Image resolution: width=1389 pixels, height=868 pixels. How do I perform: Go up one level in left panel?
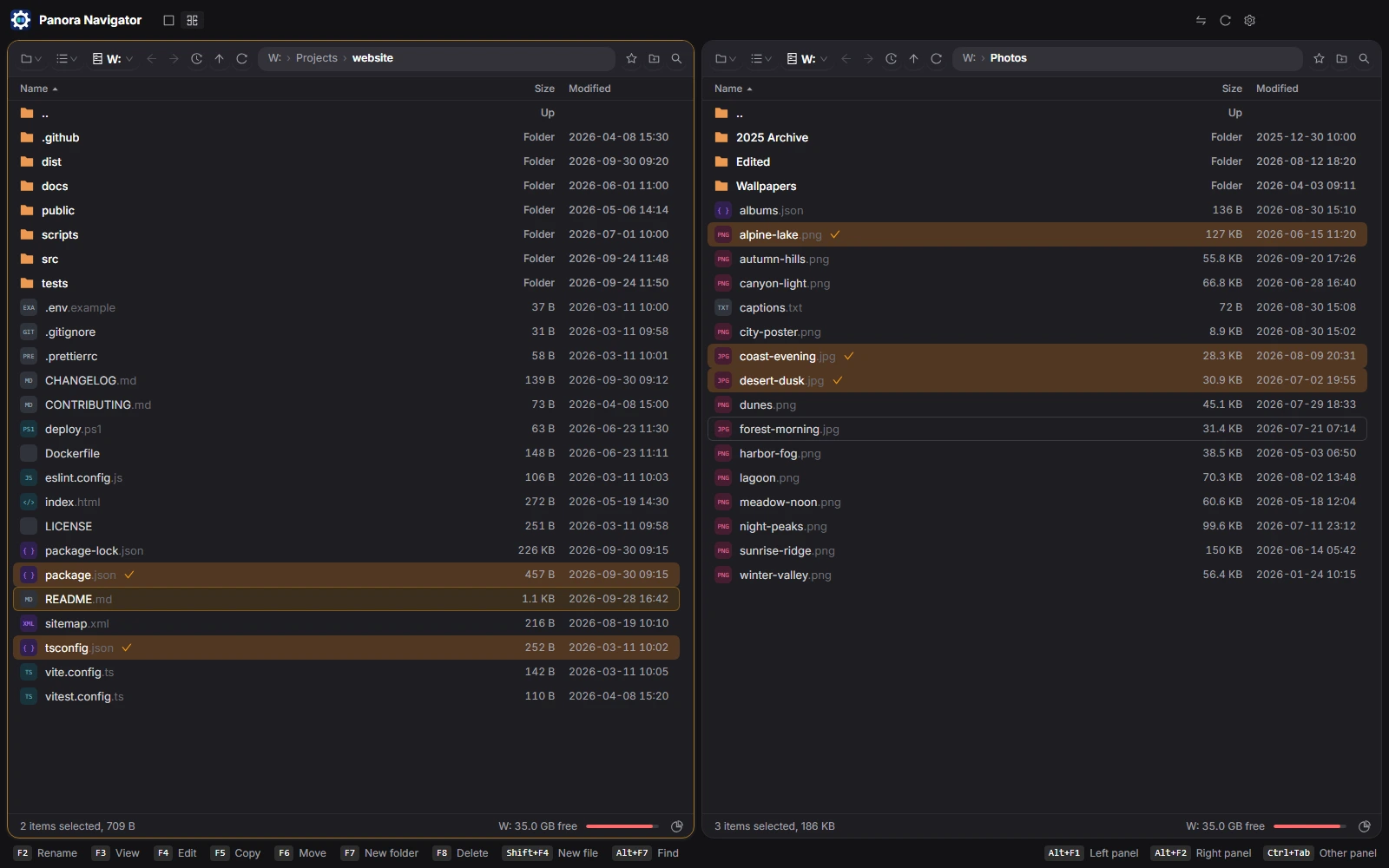tap(219, 58)
